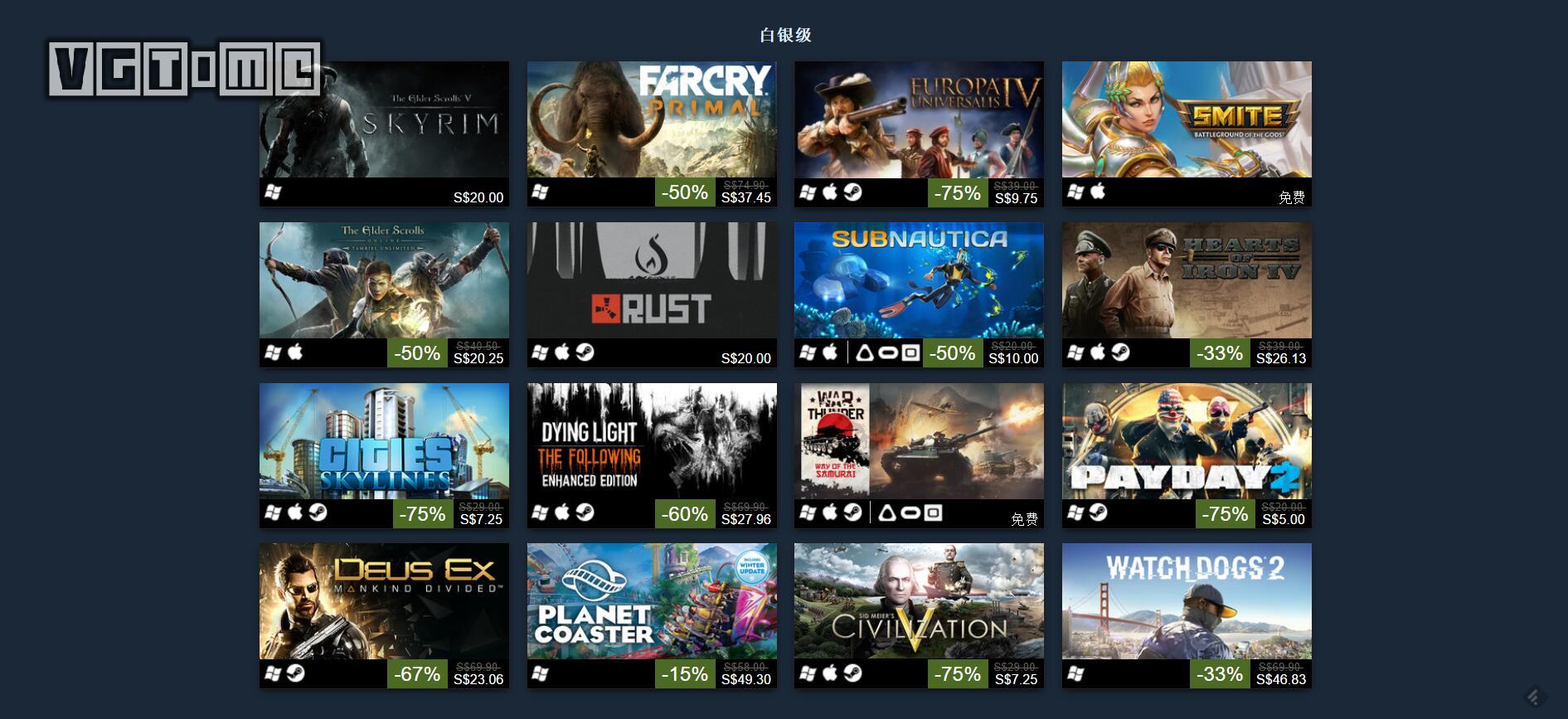Click the SteamOS icon under Rust

585,352
